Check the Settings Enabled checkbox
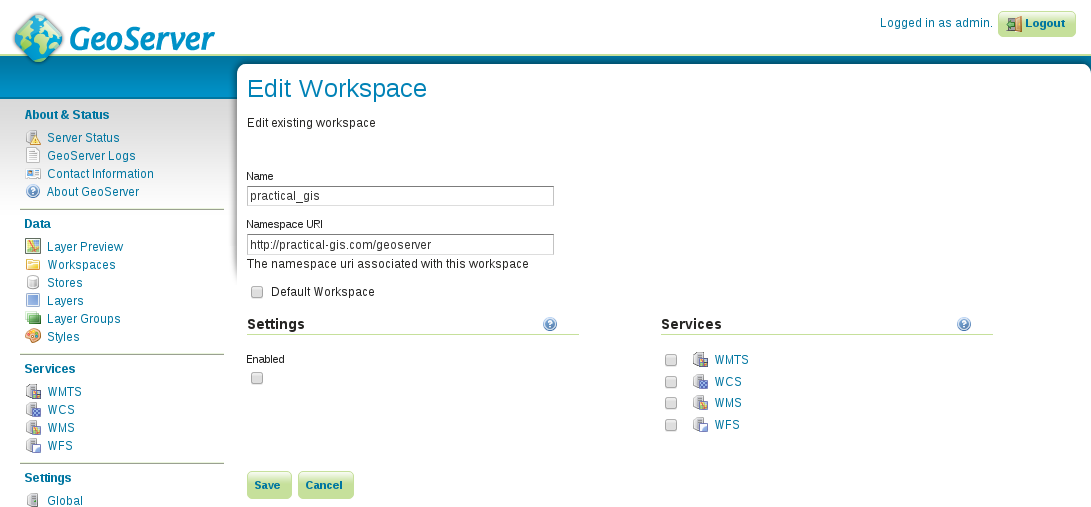Screen dimensions: 1091x507 257,378
